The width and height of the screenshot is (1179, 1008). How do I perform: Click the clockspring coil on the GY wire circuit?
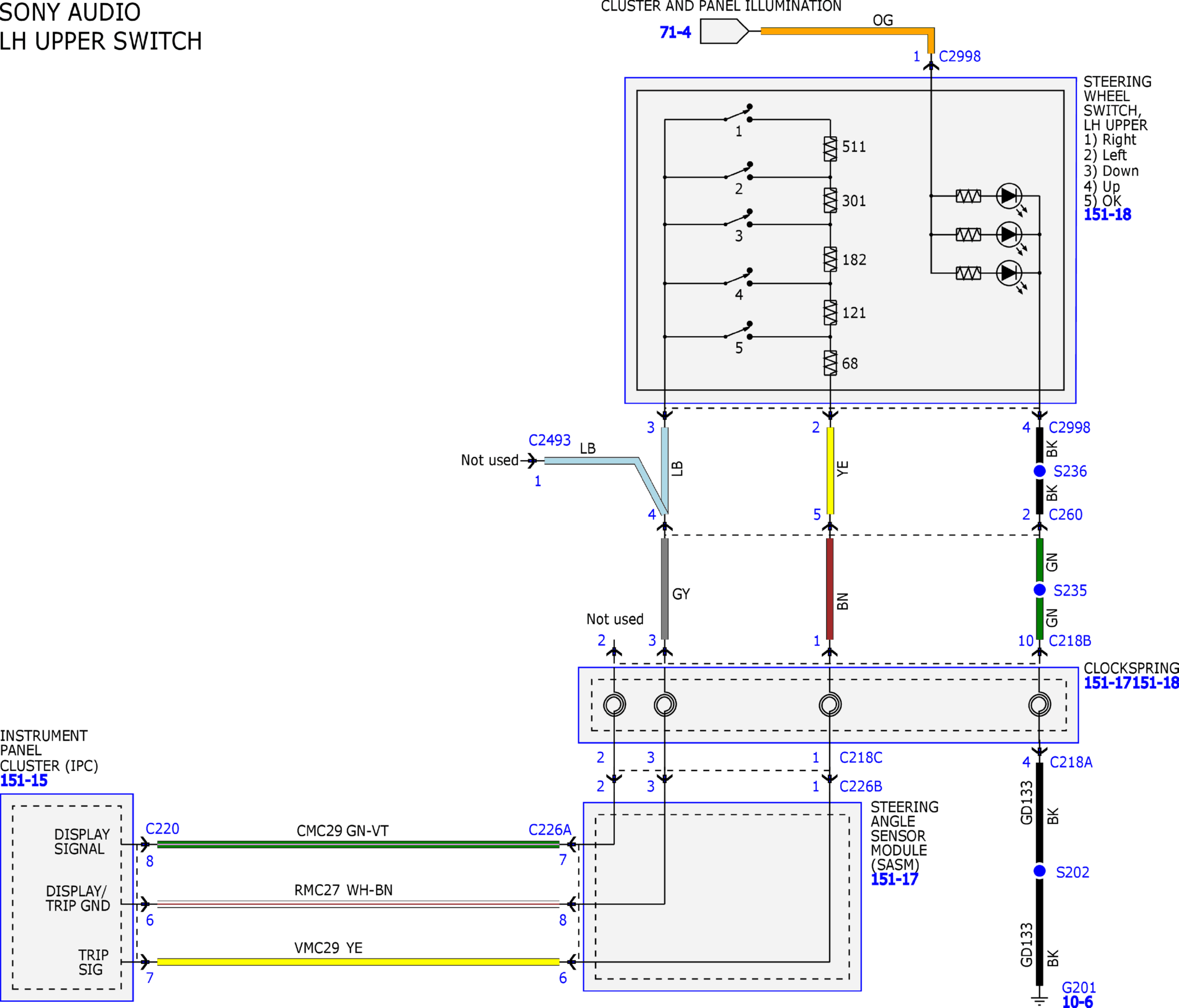665,705
